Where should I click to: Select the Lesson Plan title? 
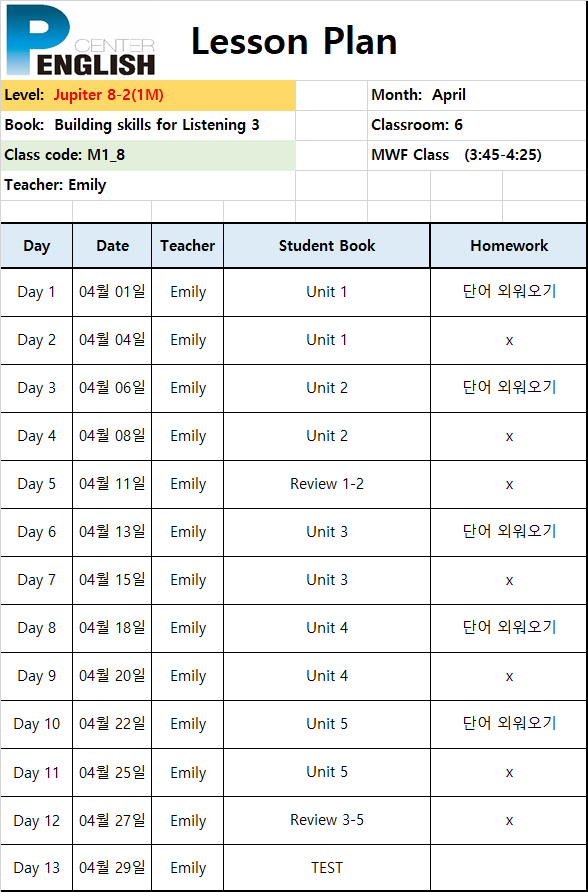coord(294,41)
